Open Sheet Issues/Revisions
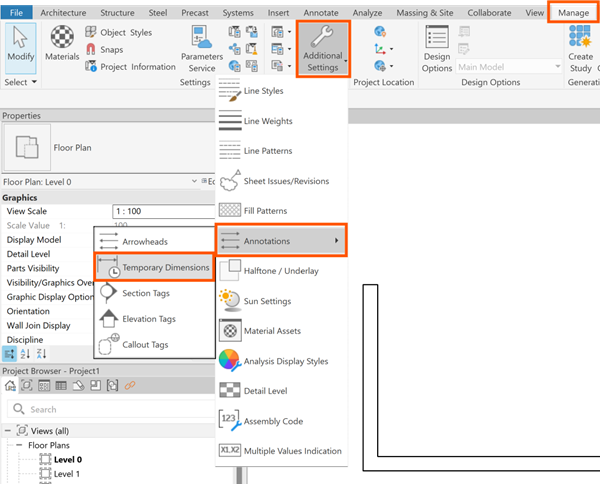This screenshot has width=600, height=484. coord(281,181)
